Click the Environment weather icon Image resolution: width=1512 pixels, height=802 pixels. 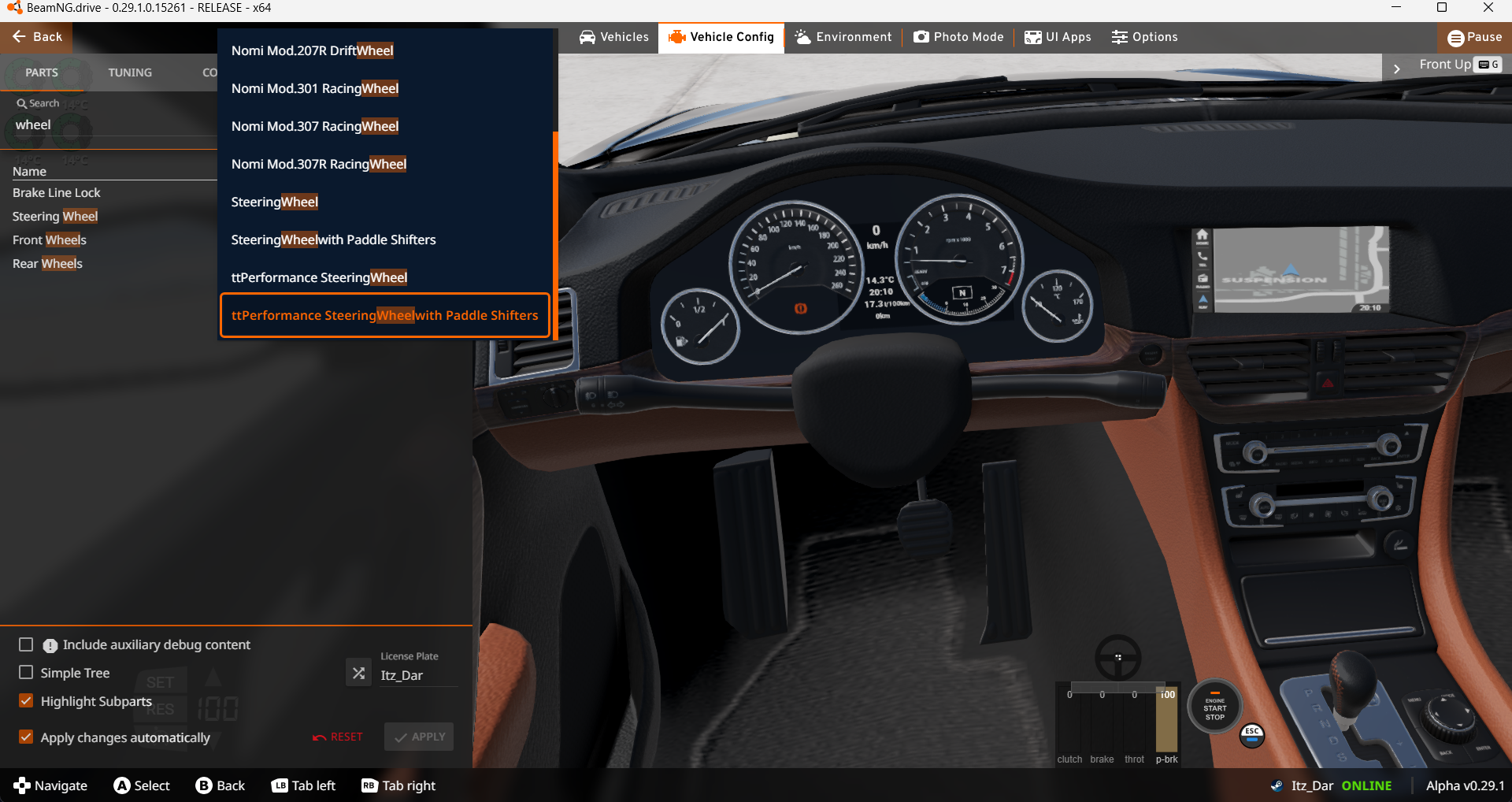[802, 37]
